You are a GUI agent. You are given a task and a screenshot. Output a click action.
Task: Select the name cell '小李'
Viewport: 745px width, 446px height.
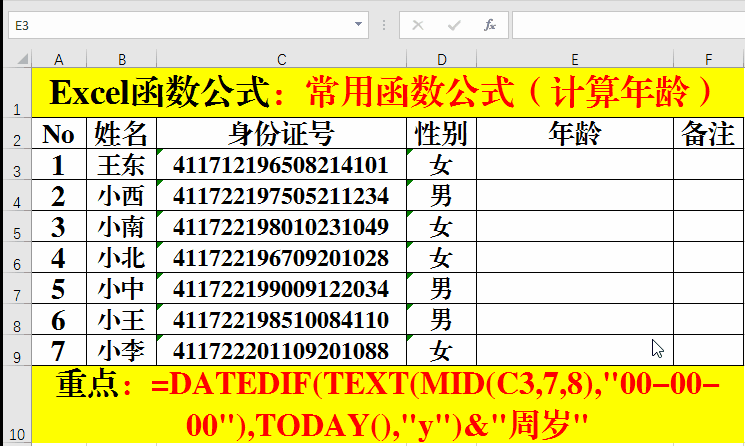pyautogui.click(x=122, y=350)
